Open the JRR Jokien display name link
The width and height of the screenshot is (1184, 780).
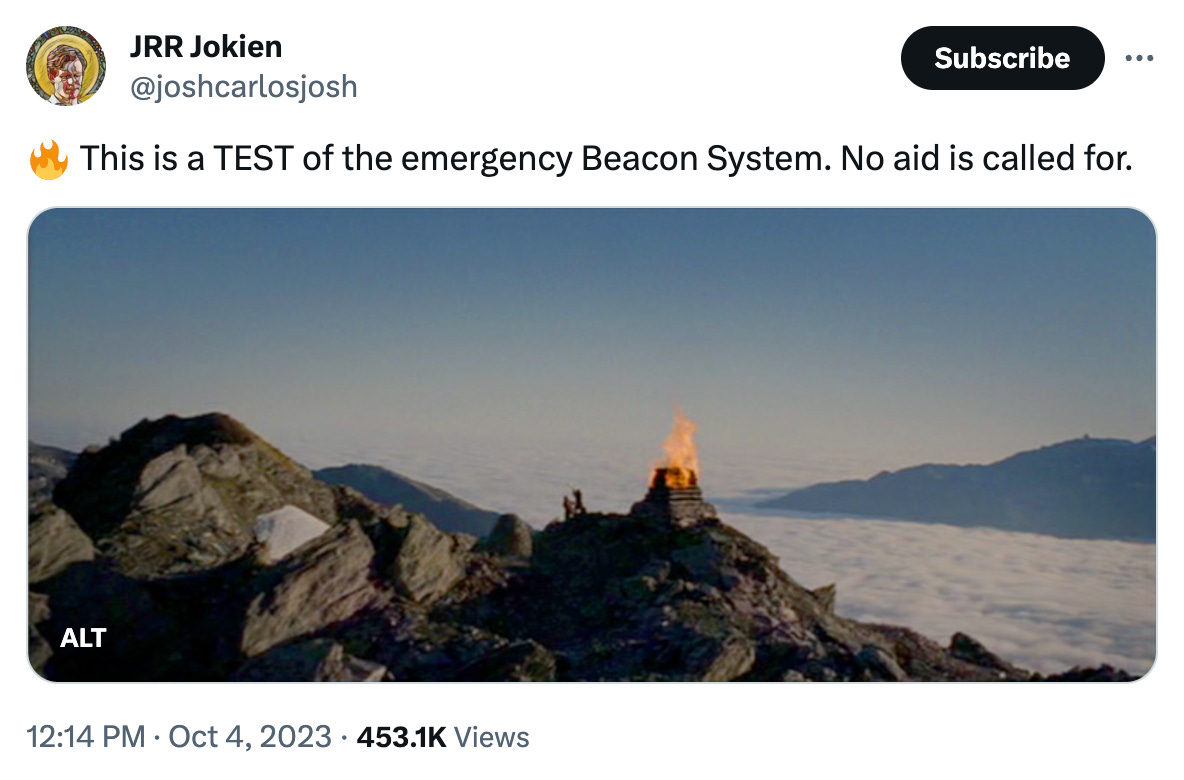point(206,47)
